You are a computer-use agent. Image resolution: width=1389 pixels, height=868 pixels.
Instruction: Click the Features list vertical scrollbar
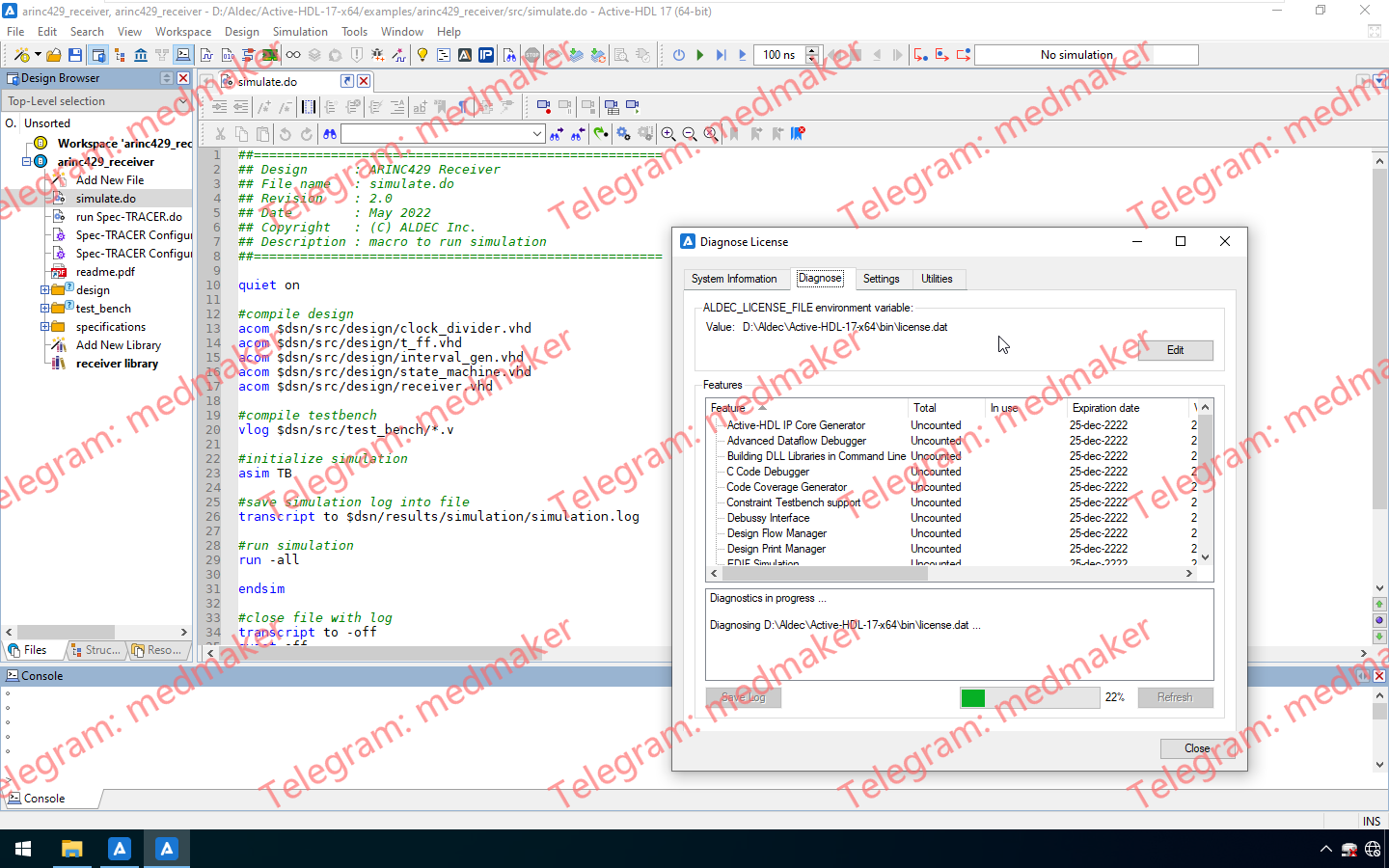(x=1205, y=482)
